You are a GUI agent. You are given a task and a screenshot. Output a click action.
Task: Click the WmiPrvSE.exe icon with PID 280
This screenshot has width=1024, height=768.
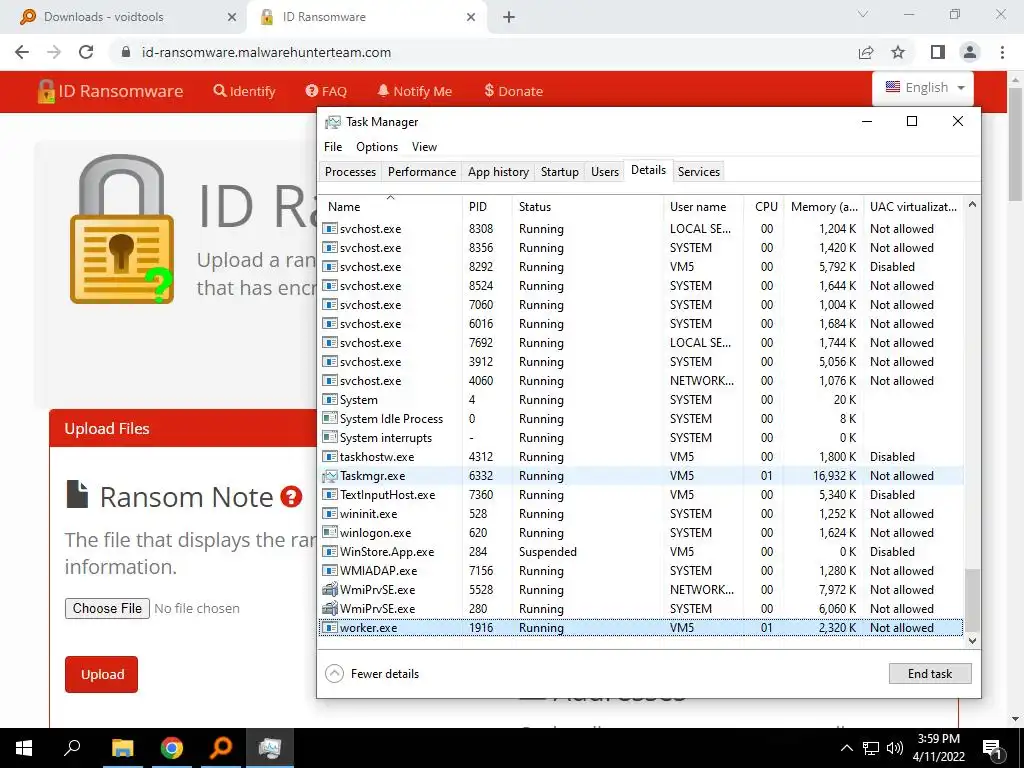coord(330,609)
